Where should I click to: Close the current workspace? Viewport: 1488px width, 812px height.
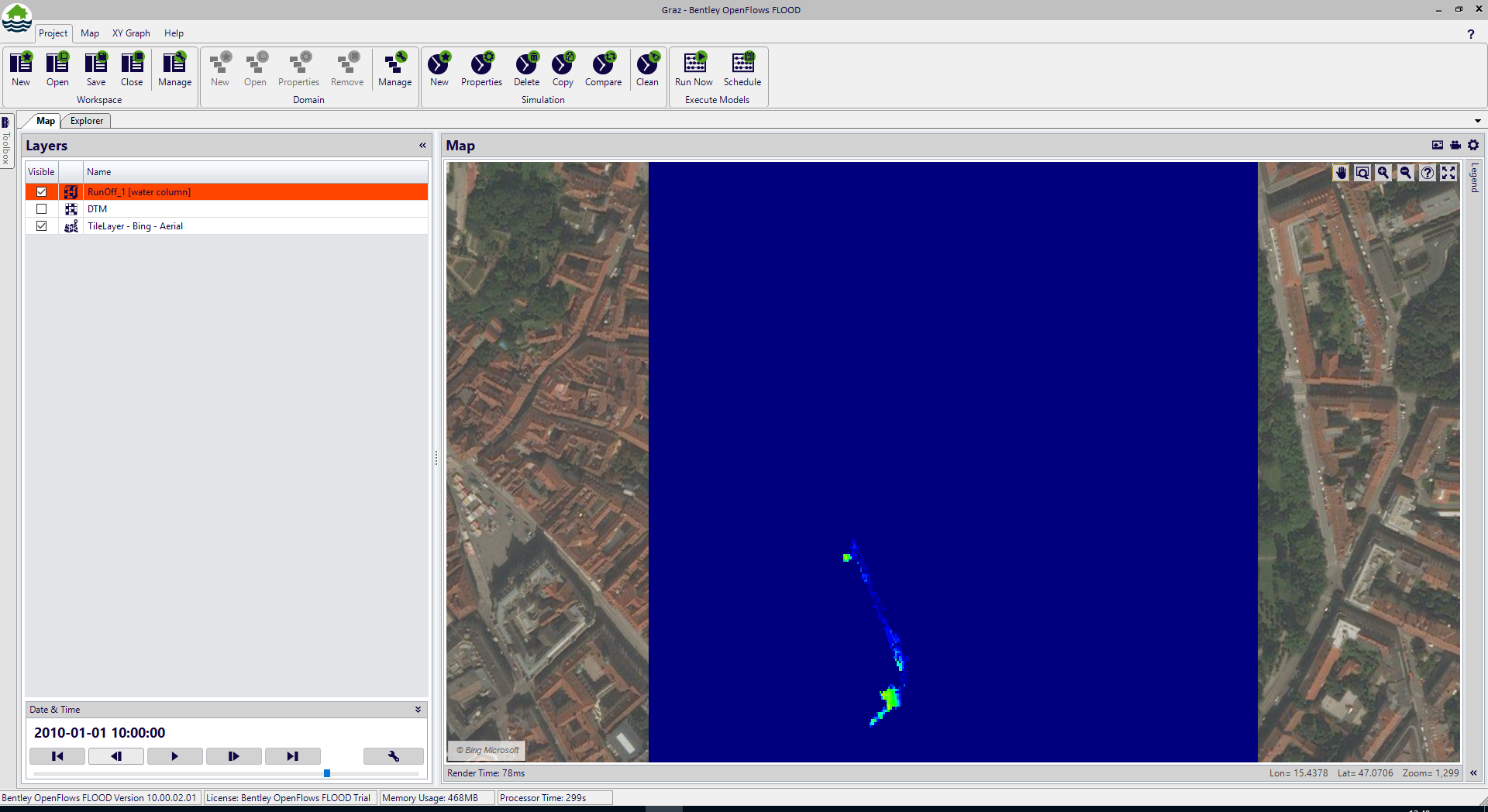coord(132,69)
